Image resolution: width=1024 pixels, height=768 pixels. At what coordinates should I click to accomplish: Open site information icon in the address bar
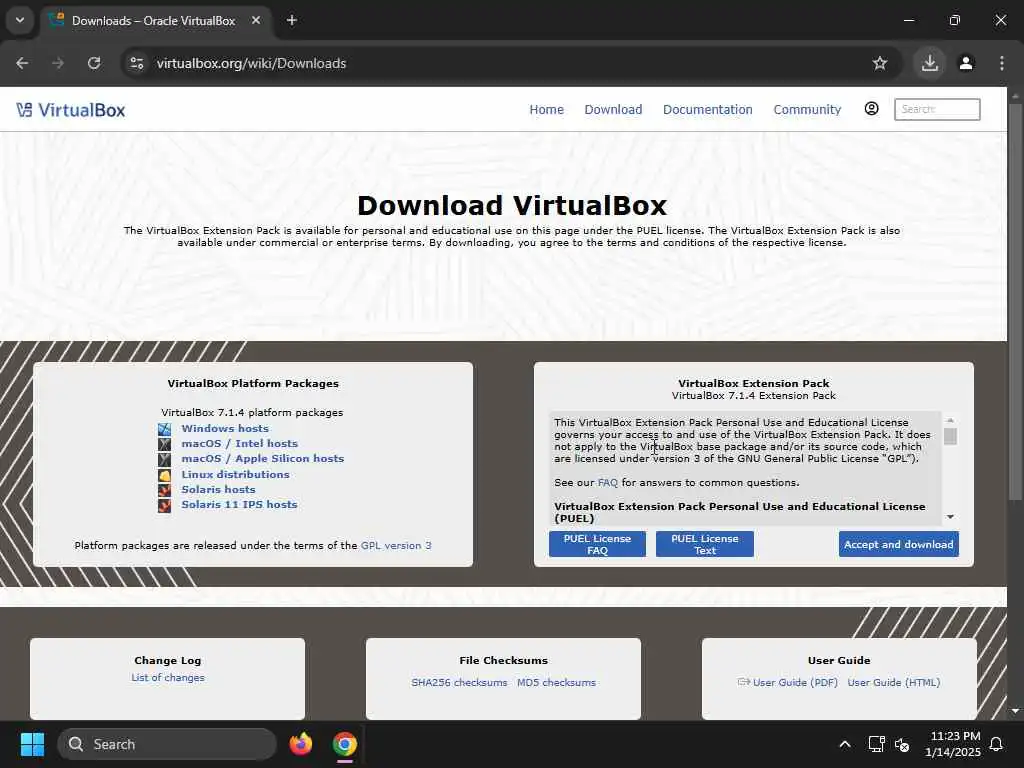137,63
